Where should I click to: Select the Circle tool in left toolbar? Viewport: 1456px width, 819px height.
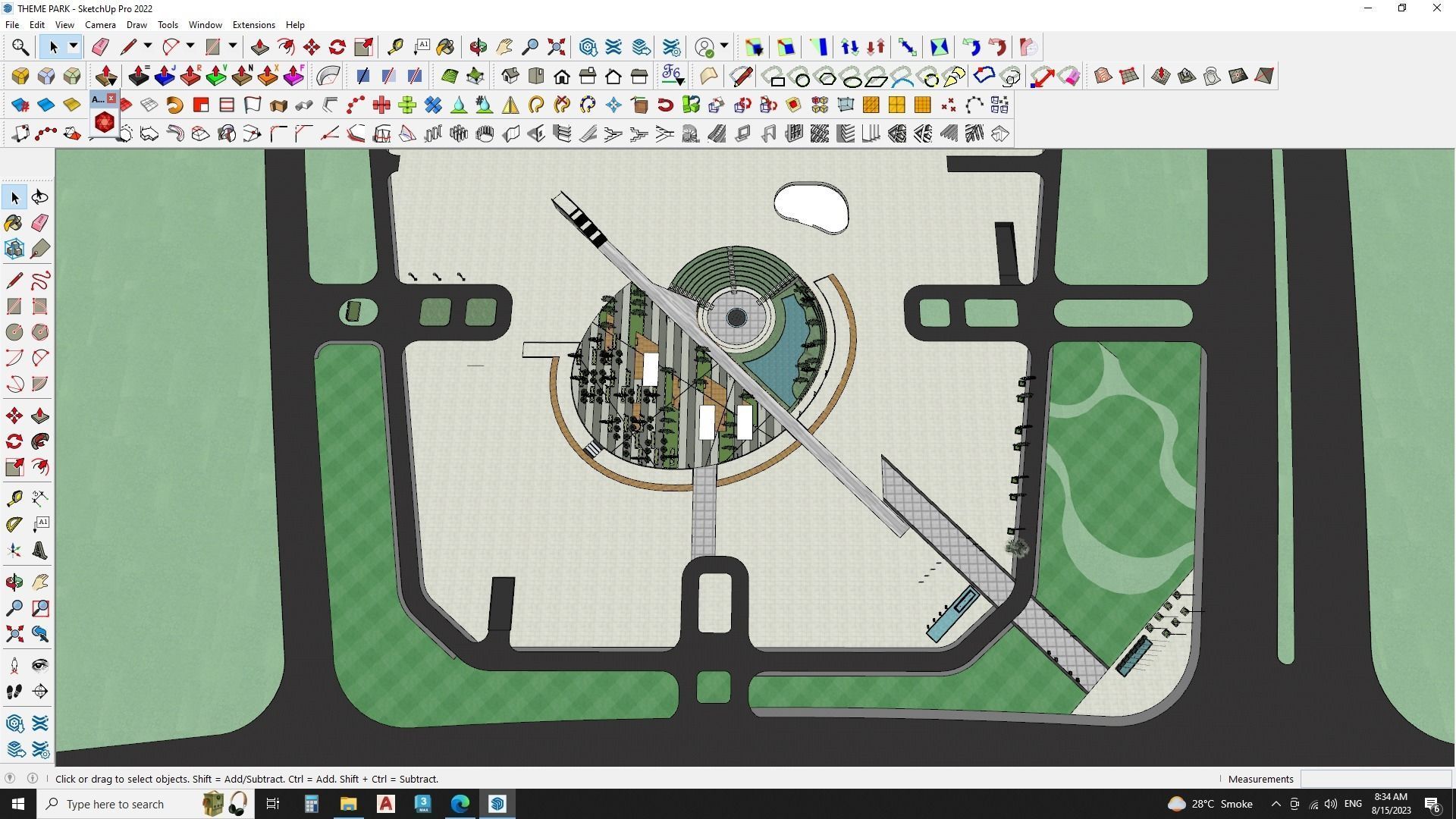(14, 332)
